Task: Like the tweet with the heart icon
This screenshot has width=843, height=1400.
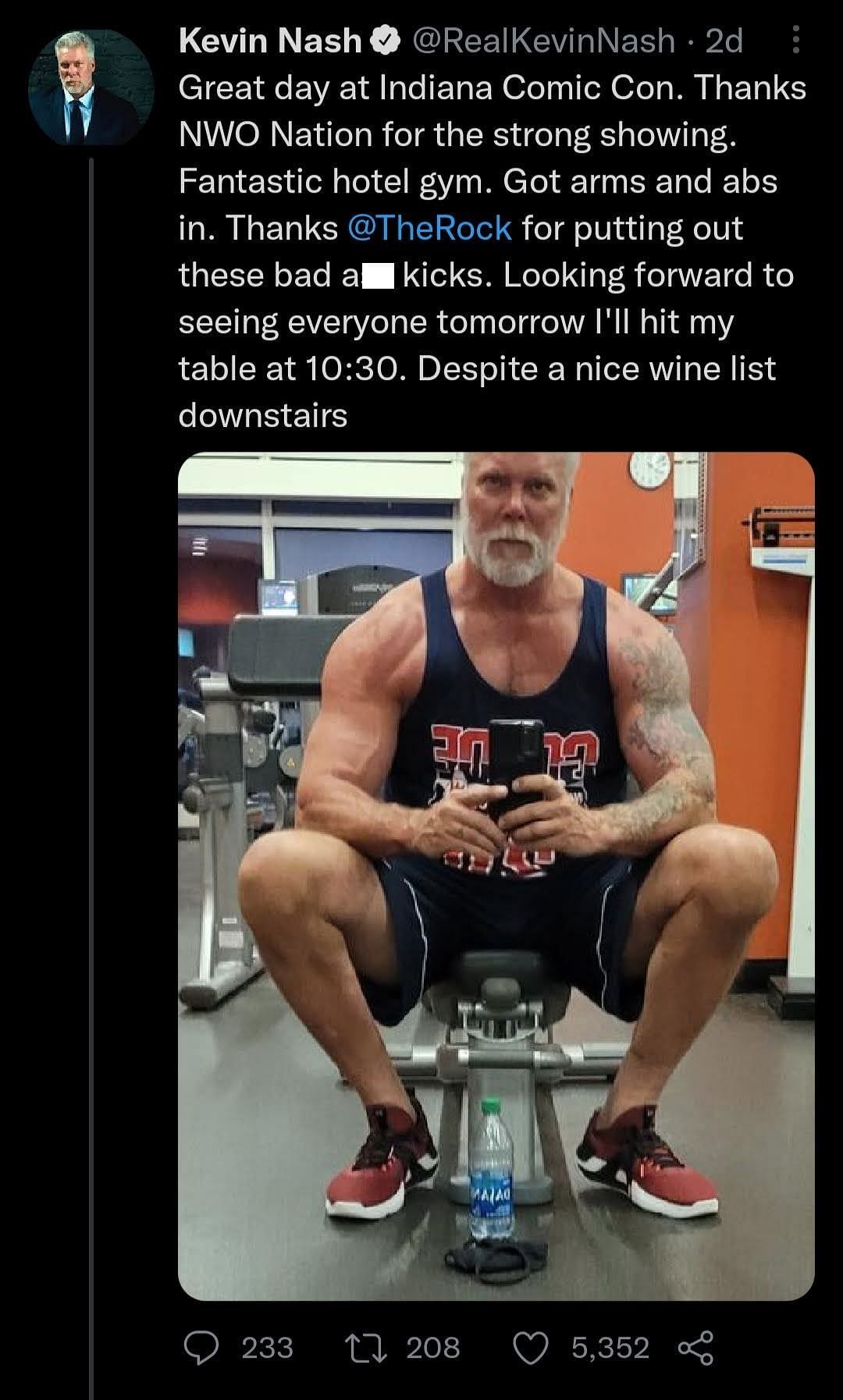Action: click(x=532, y=1348)
